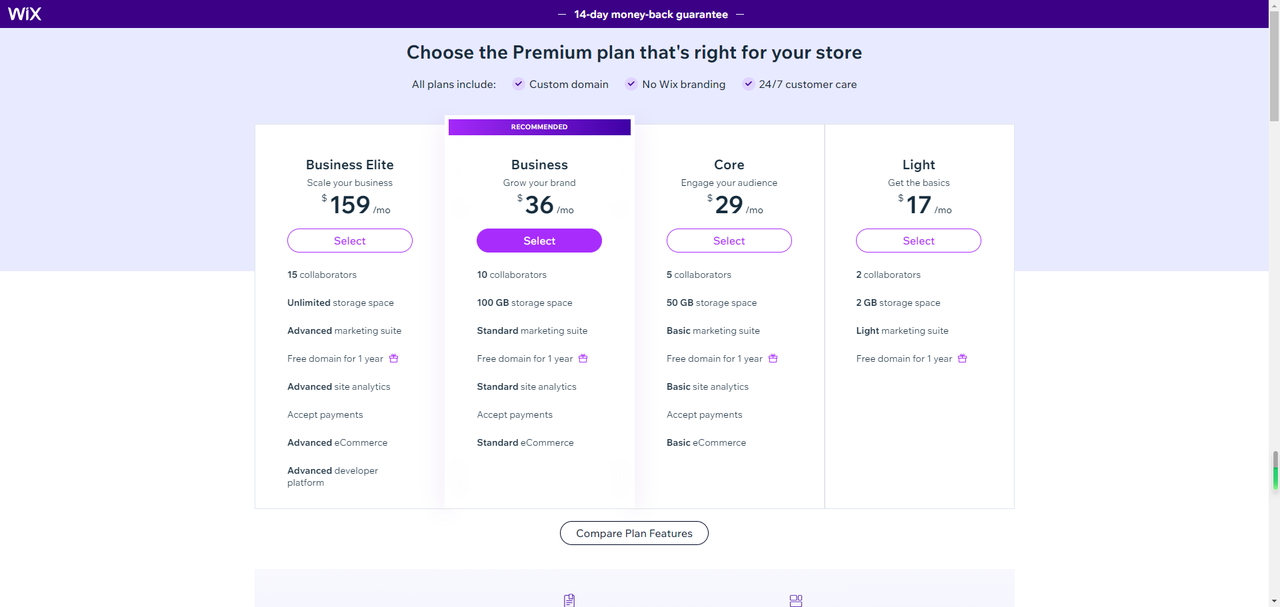Click 'Get the basics' subtitle
This screenshot has height=607, width=1280.
(918, 183)
